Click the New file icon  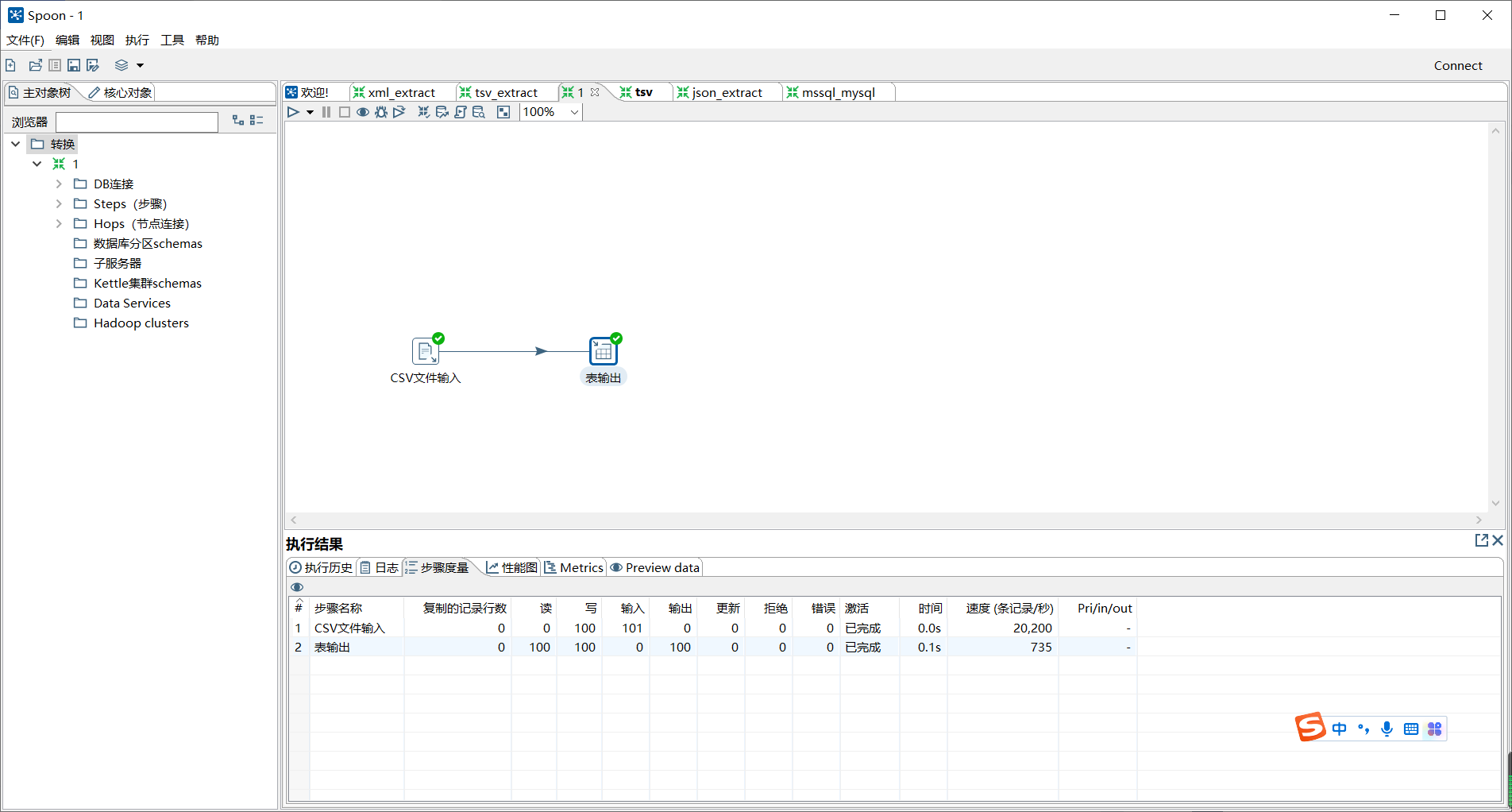tap(10, 65)
